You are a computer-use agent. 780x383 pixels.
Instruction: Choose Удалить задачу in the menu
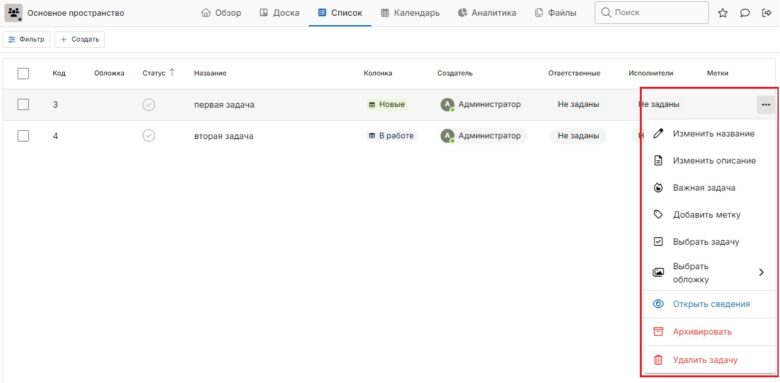tap(709, 360)
